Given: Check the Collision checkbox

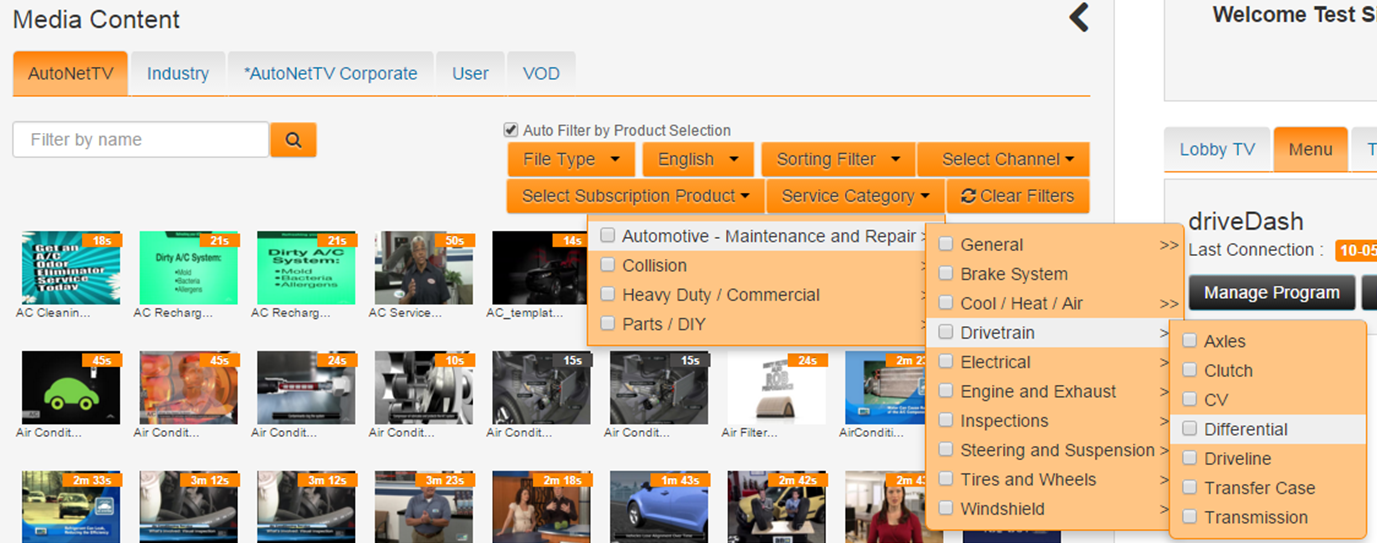Looking at the screenshot, I should 607,265.
